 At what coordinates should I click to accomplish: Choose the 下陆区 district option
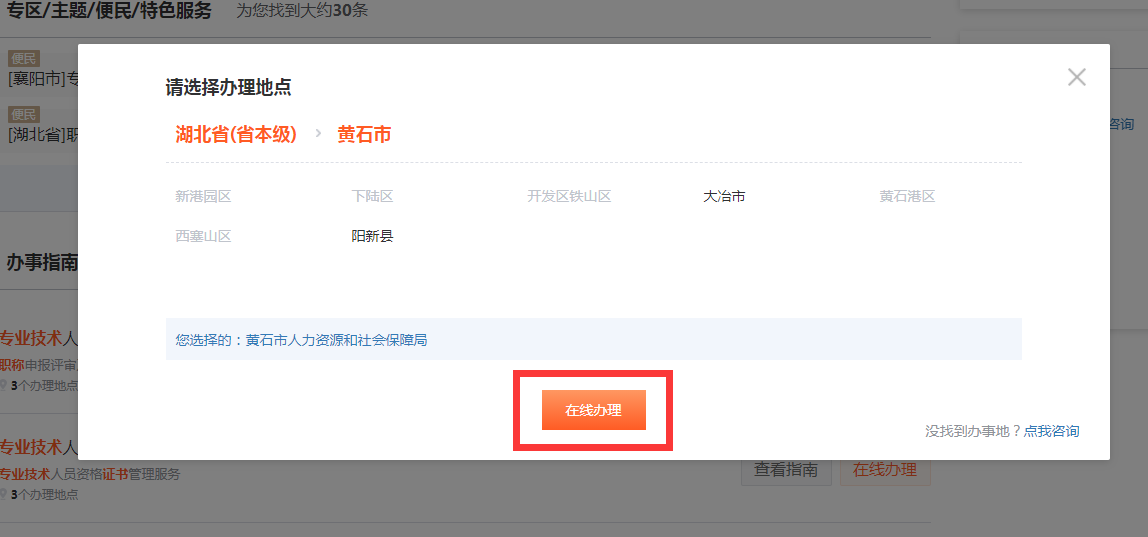coord(372,197)
